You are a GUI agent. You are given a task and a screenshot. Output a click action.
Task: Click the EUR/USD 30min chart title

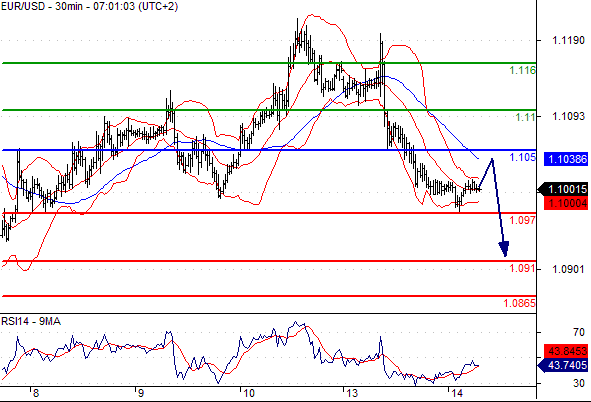coord(89,6)
